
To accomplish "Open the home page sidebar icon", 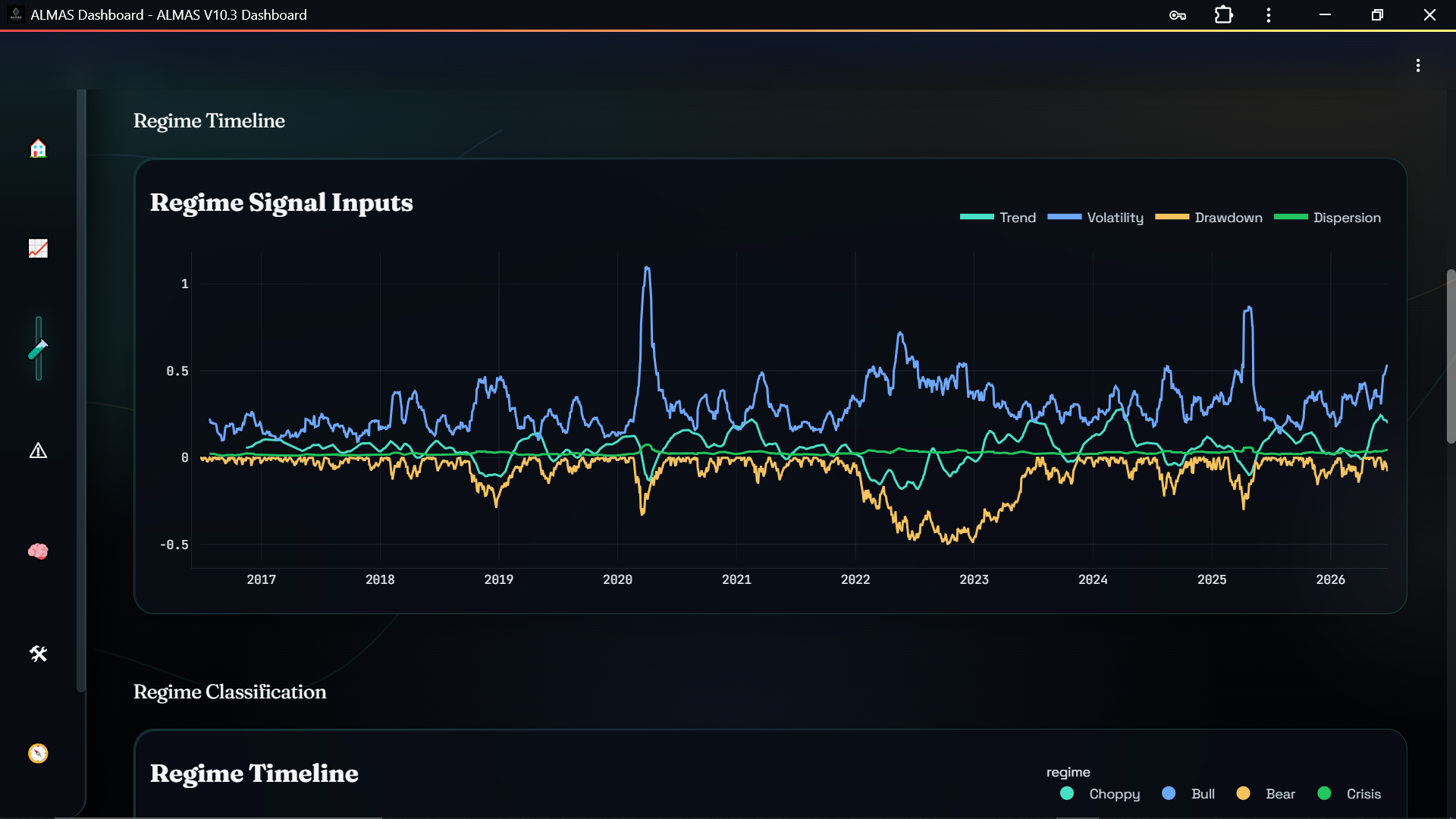I will coord(38,148).
